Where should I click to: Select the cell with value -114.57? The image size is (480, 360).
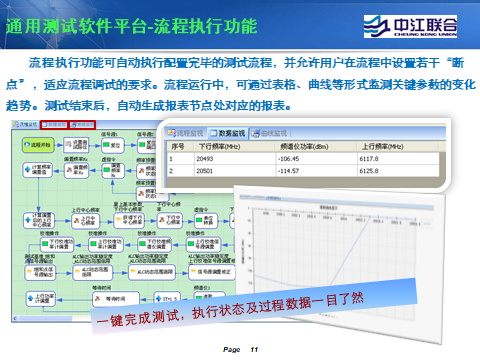pos(317,171)
